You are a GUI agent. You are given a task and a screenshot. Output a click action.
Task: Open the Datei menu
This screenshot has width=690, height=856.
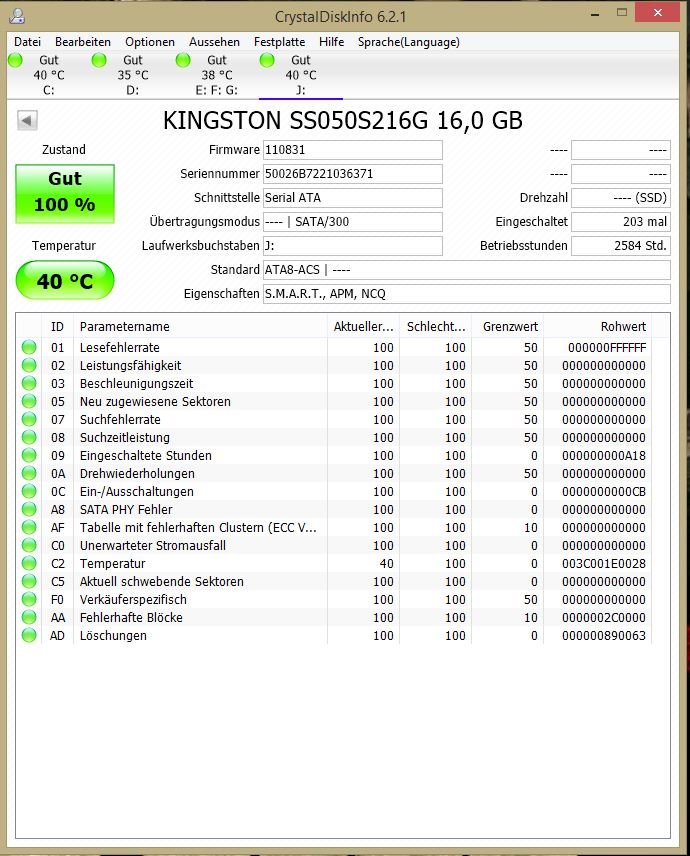pyautogui.click(x=27, y=42)
